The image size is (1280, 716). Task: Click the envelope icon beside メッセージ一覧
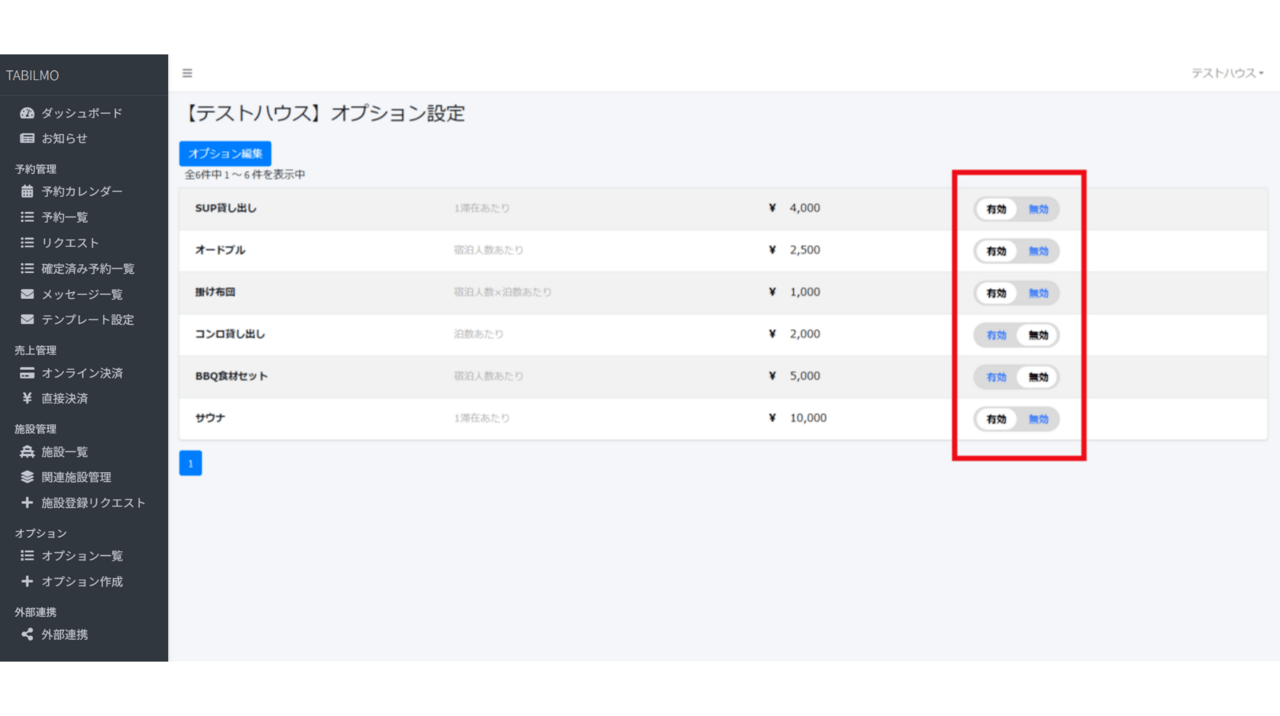click(27, 294)
